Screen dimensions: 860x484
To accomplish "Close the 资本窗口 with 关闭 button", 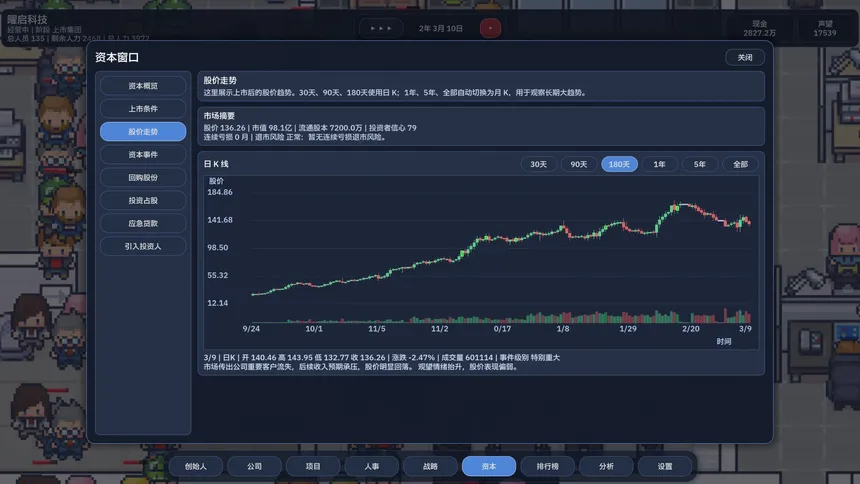I will point(744,58).
